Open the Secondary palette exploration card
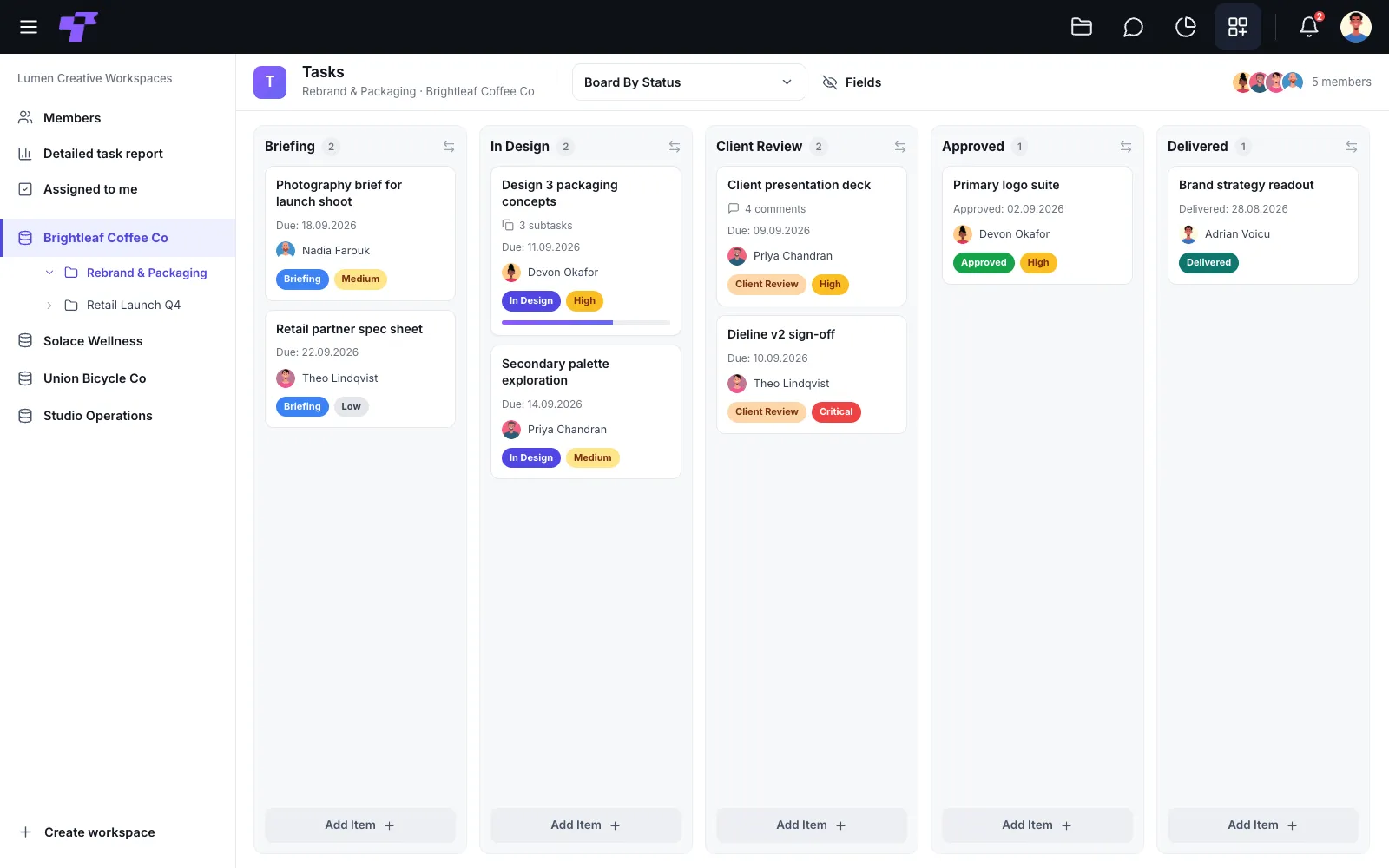The image size is (1389, 868). [x=586, y=412]
